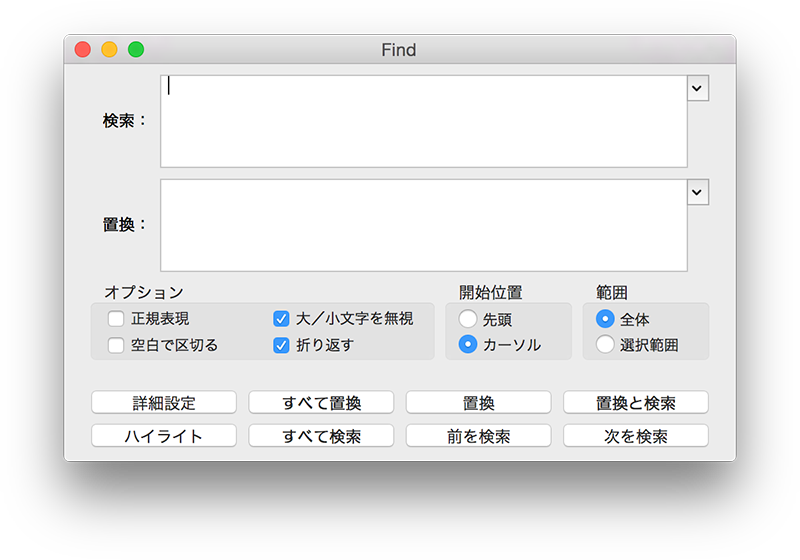Enable the 正規表現 checkbox
The width and height of the screenshot is (800, 560).
point(116,319)
